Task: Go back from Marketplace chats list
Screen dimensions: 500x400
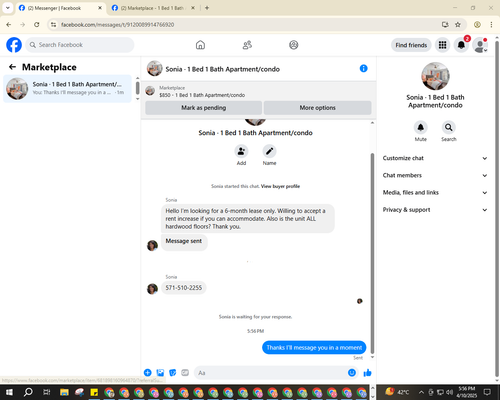Action: point(12,67)
